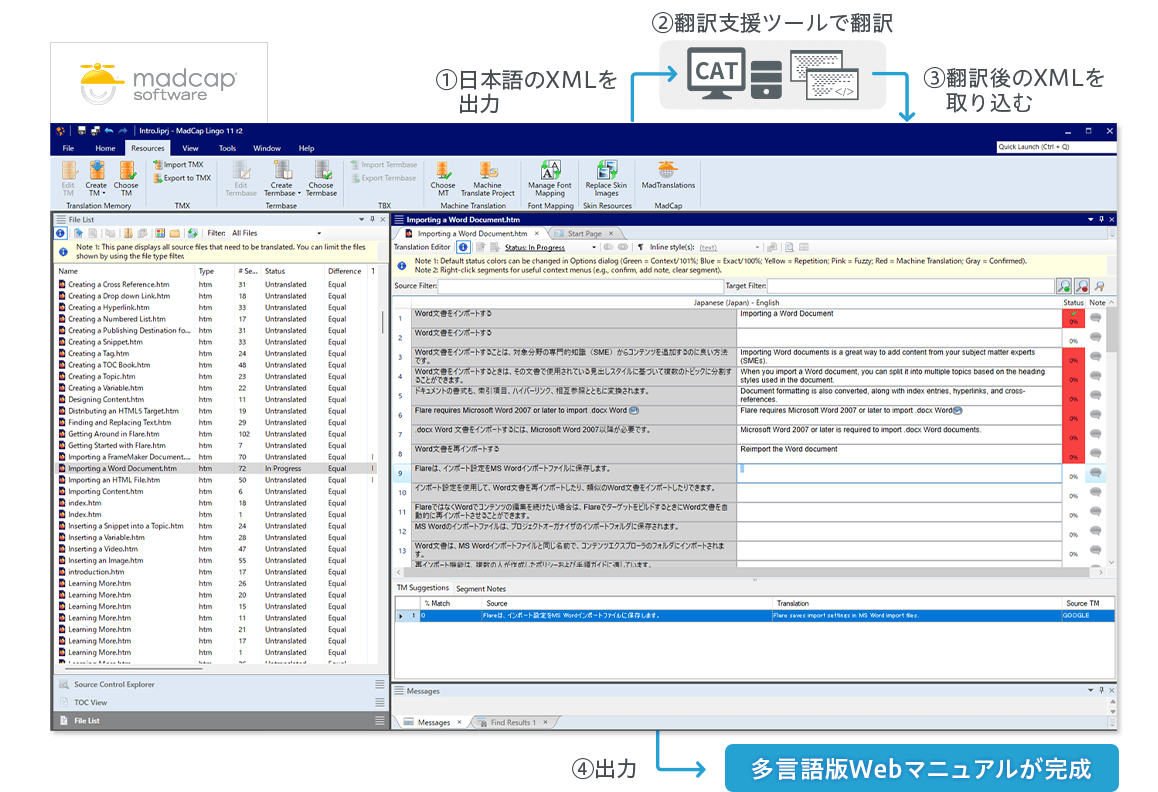Viewport: 1158px width, 792px height.
Task: Open the File List pane options arrow
Action: tap(361, 219)
